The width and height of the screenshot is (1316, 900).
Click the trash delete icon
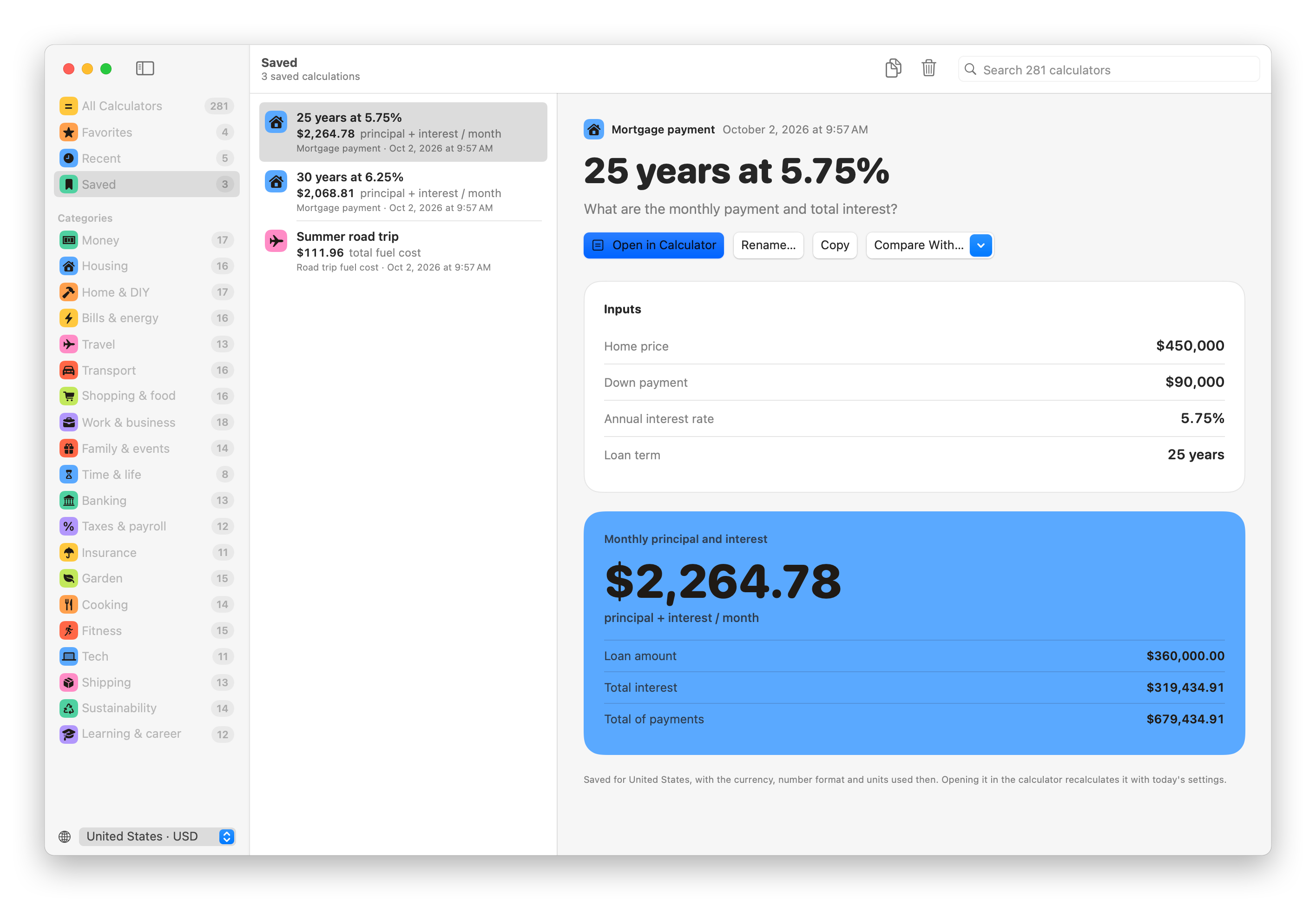(x=928, y=68)
